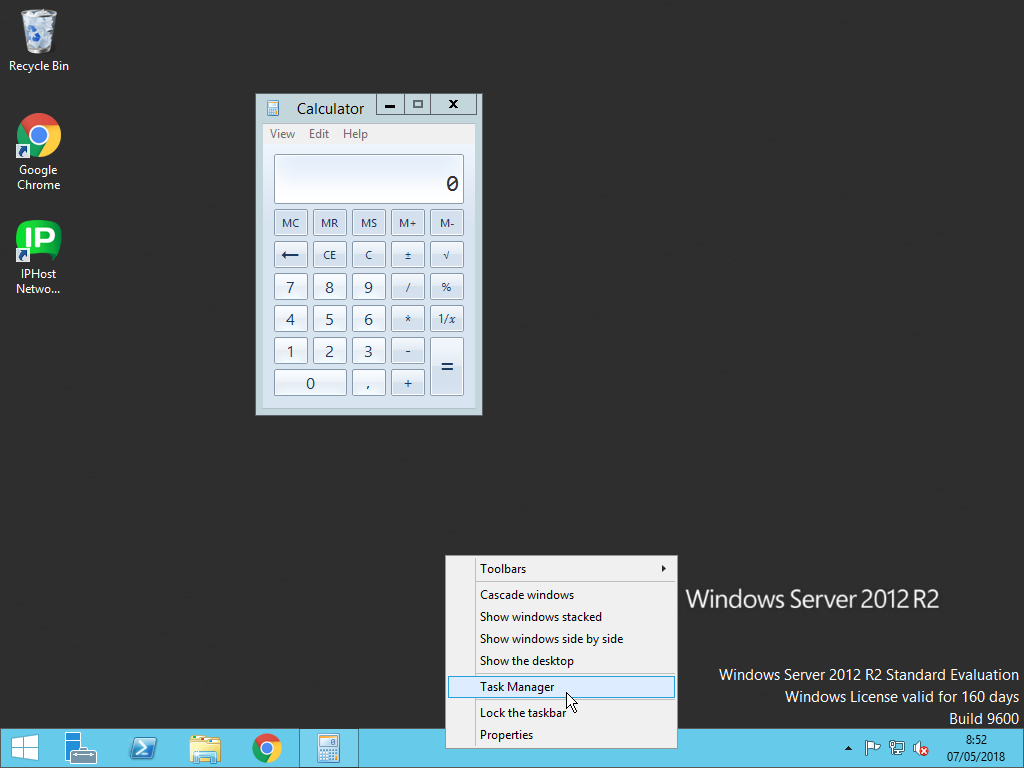Open the network status tray icon
The height and width of the screenshot is (768, 1024).
897,748
